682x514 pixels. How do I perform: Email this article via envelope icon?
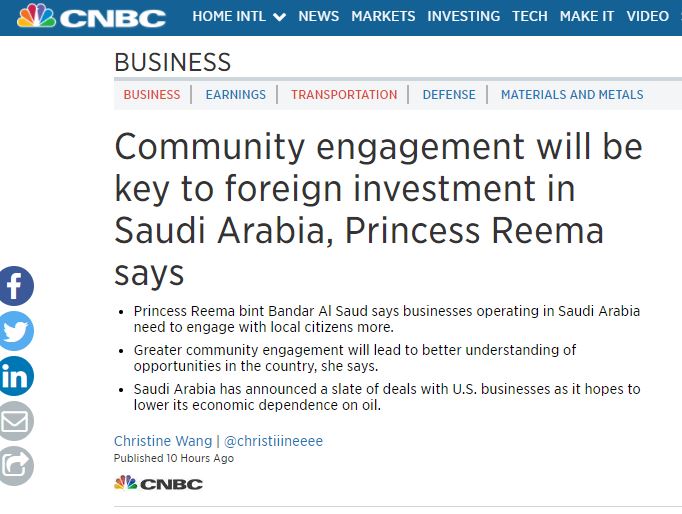coord(16,421)
